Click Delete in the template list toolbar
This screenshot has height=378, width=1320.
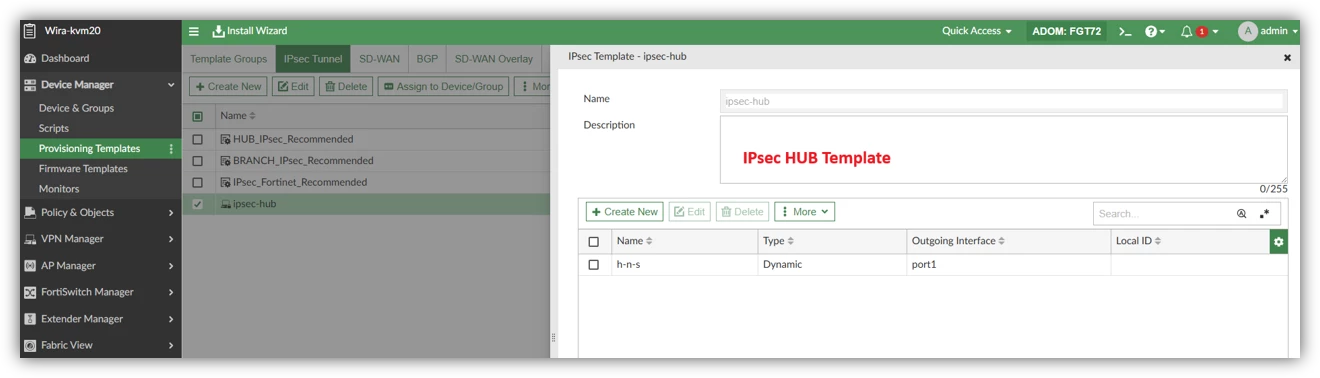[x=345, y=87]
